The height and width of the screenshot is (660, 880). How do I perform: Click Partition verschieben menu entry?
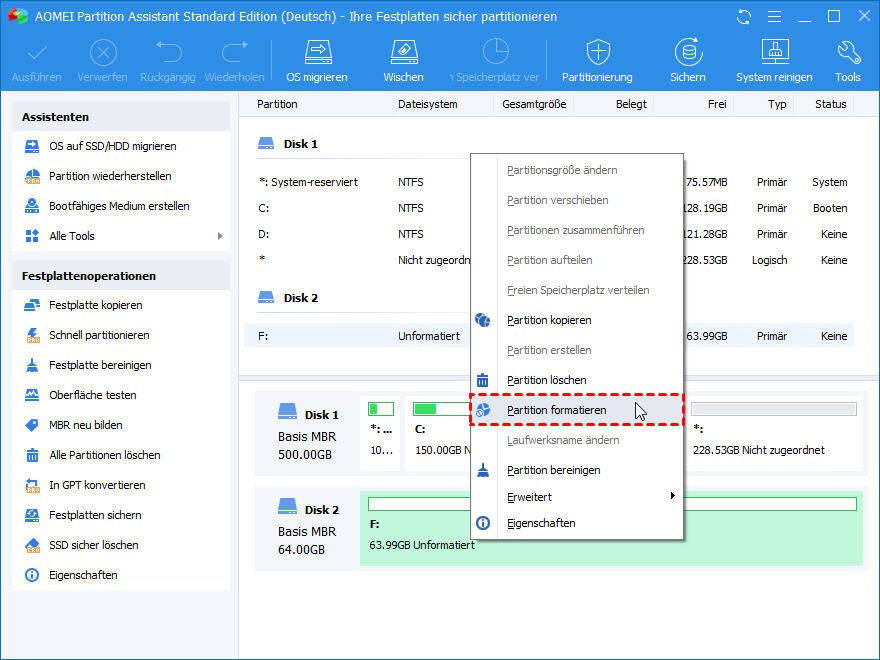tap(576, 200)
